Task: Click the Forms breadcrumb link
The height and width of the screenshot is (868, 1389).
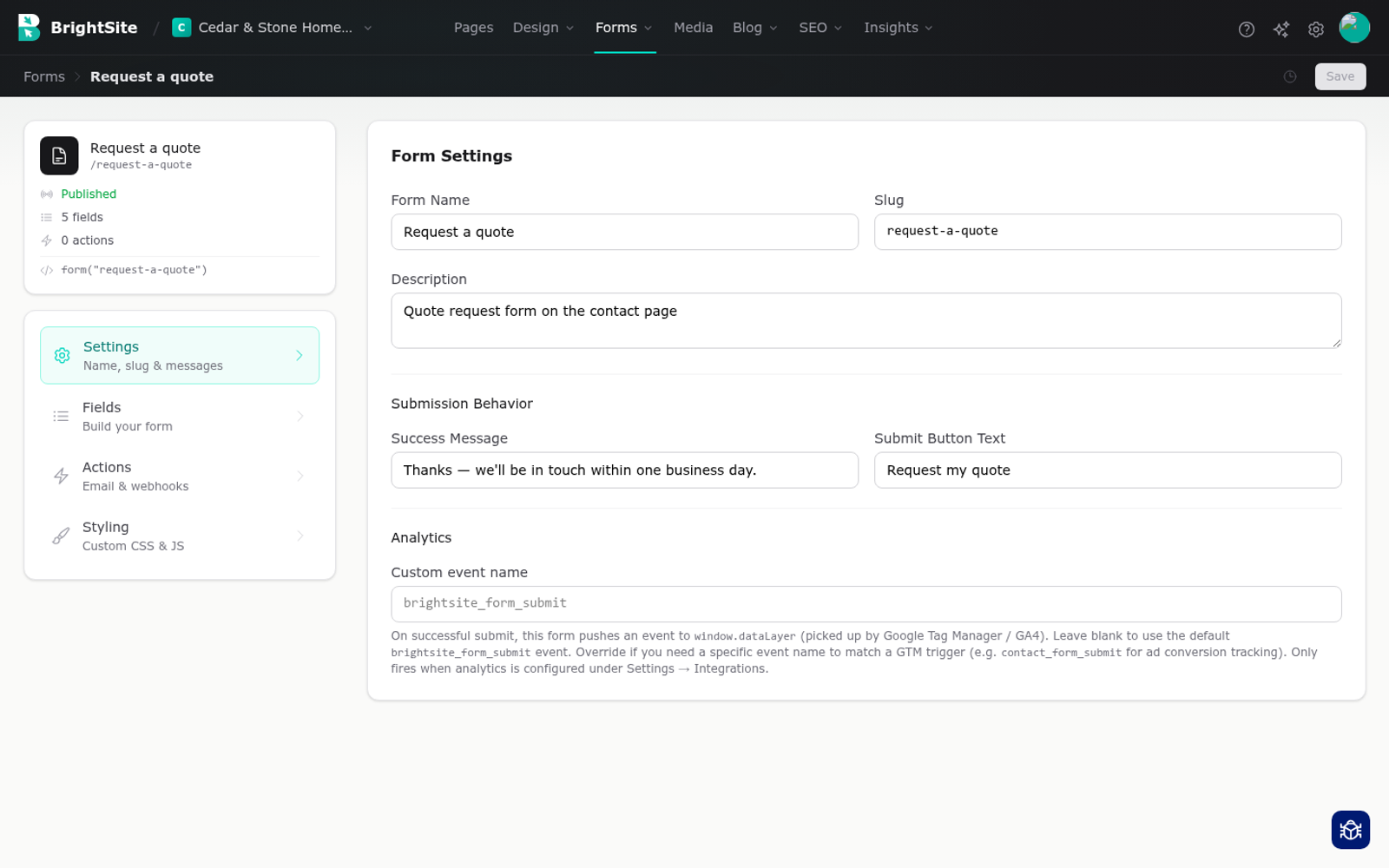Action: [44, 76]
